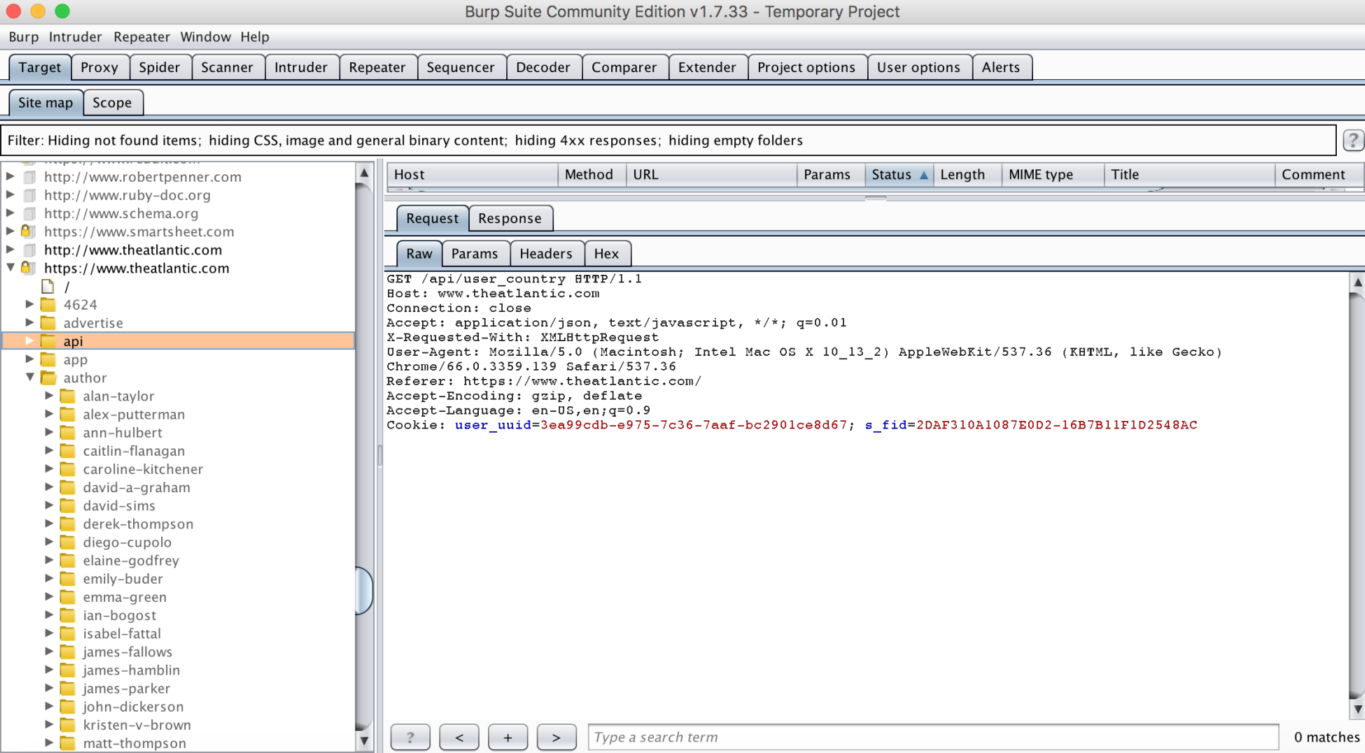Click the search term input field
This screenshot has height=753, width=1365.
click(932, 737)
